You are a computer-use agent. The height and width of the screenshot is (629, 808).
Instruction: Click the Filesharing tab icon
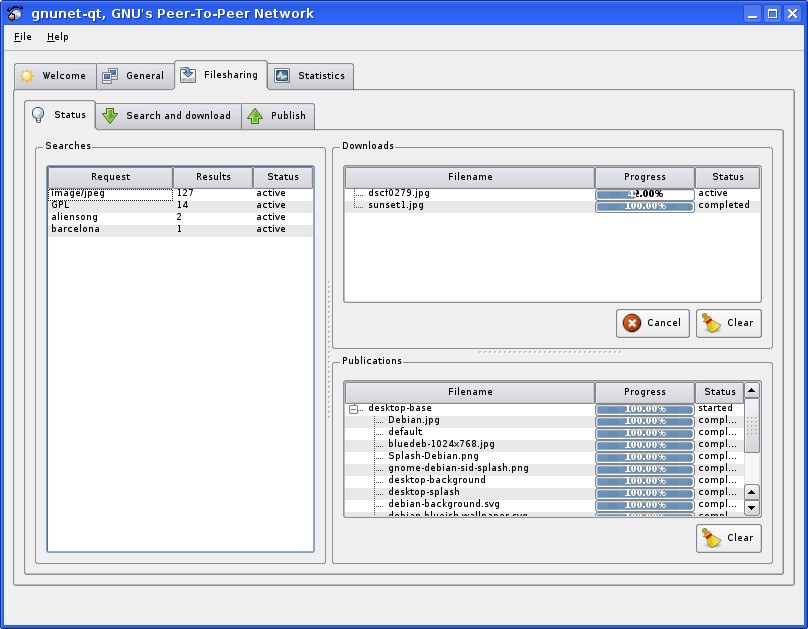pos(188,75)
